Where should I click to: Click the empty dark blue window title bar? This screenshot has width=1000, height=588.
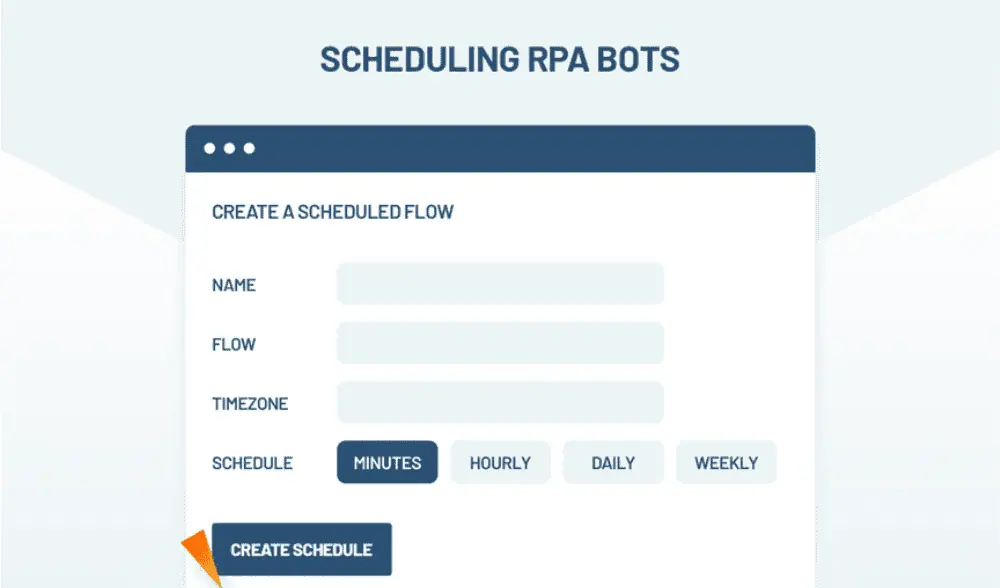530,149
